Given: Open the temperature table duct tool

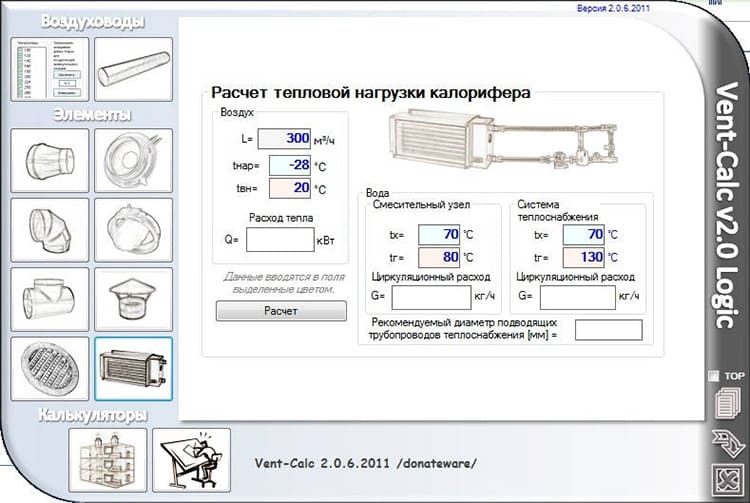Looking at the screenshot, I should pyautogui.click(x=50, y=69).
